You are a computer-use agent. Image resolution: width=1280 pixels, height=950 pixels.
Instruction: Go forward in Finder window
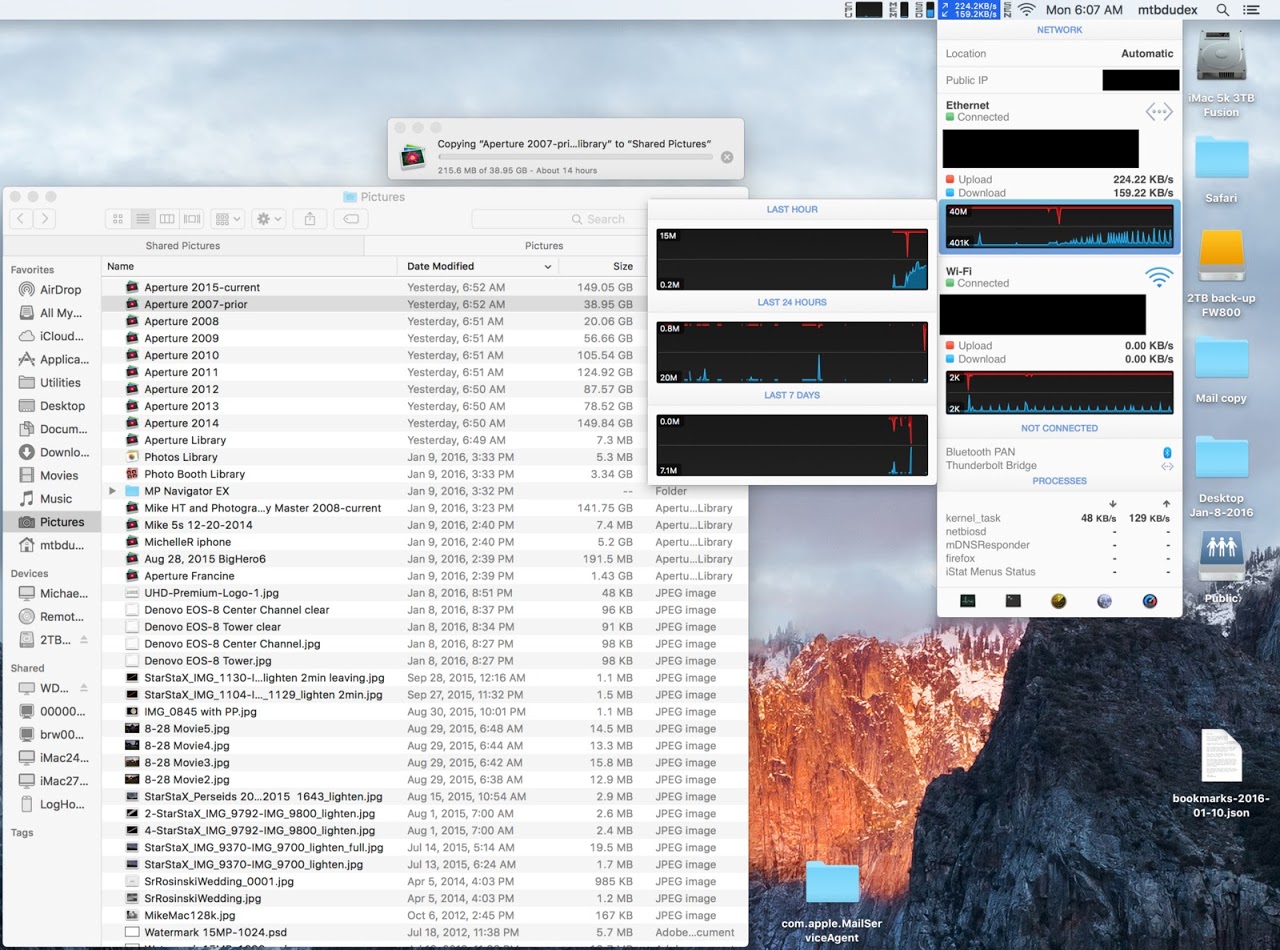click(44, 219)
